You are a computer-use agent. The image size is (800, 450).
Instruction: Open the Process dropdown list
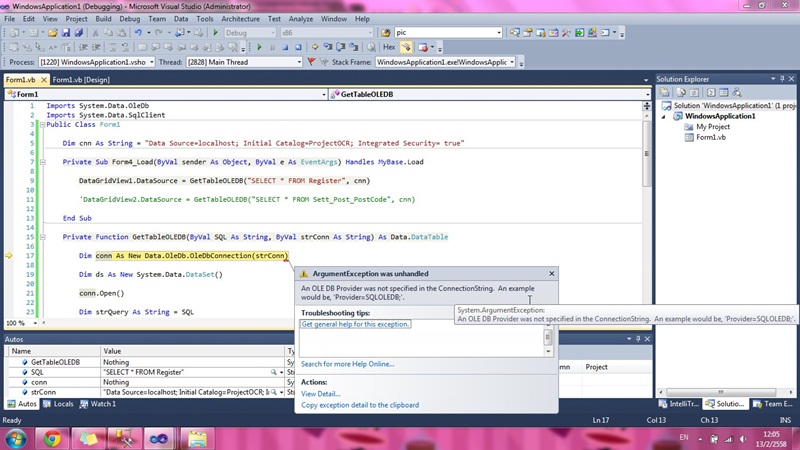153,62
